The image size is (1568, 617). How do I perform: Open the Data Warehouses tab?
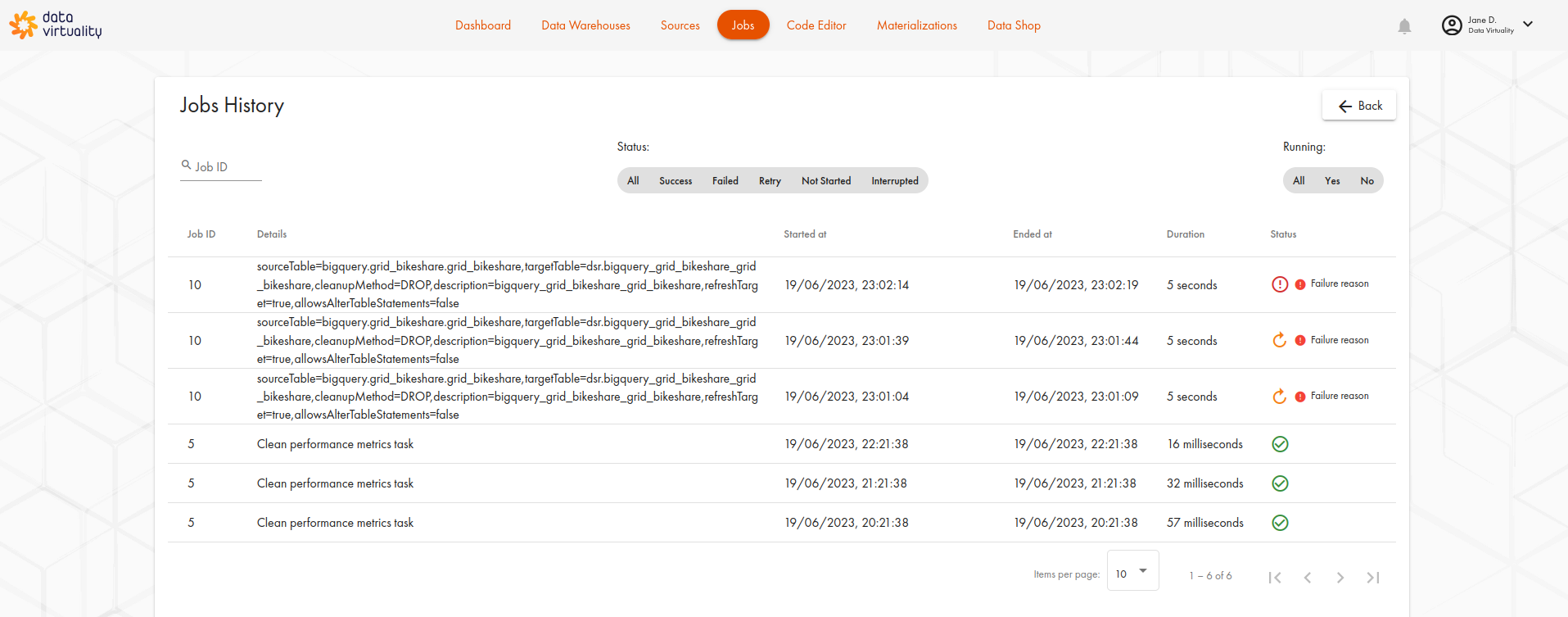[x=585, y=25]
